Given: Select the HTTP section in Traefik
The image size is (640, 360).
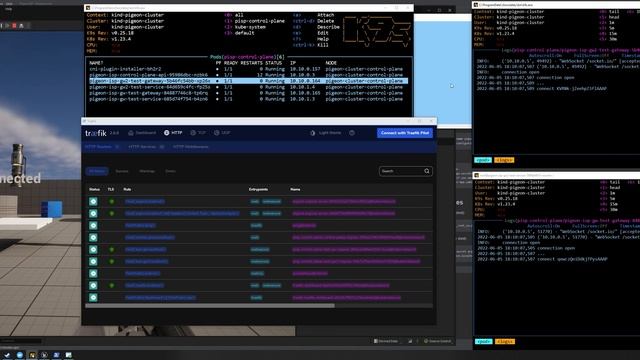Looking at the screenshot, I should [x=173, y=133].
